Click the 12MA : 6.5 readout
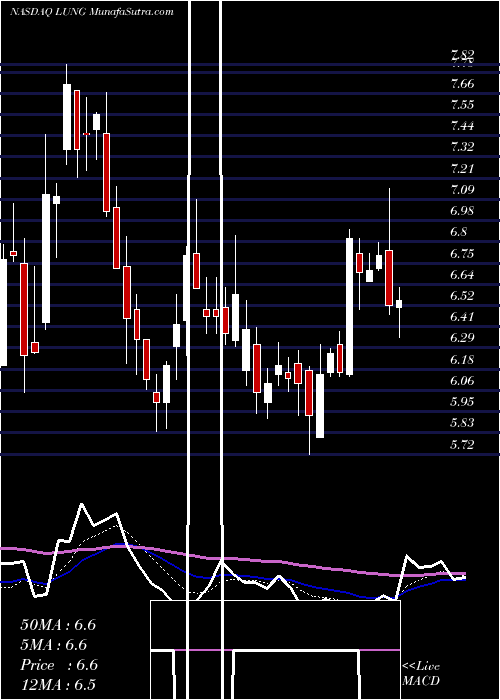The width and height of the screenshot is (500, 700). pyautogui.click(x=58, y=684)
